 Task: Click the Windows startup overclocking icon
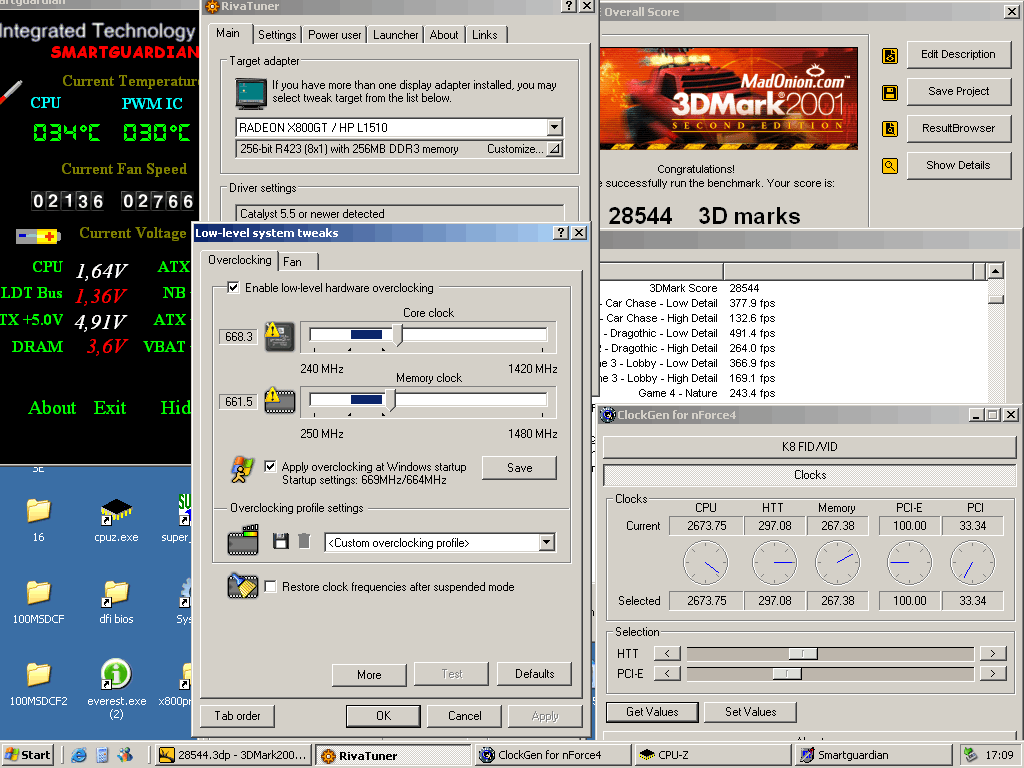coord(242,470)
